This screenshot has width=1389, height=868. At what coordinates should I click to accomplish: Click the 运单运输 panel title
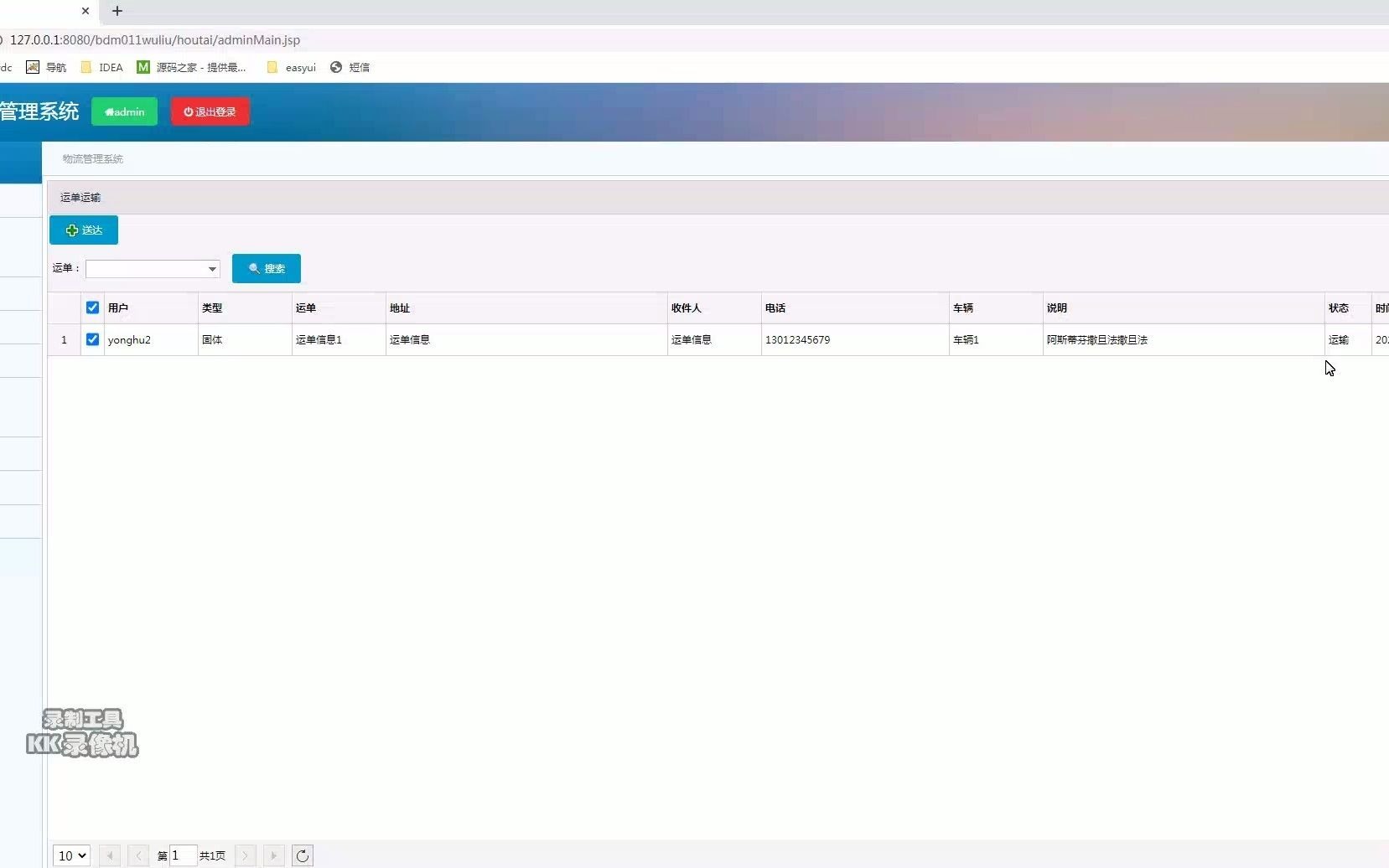coord(80,198)
